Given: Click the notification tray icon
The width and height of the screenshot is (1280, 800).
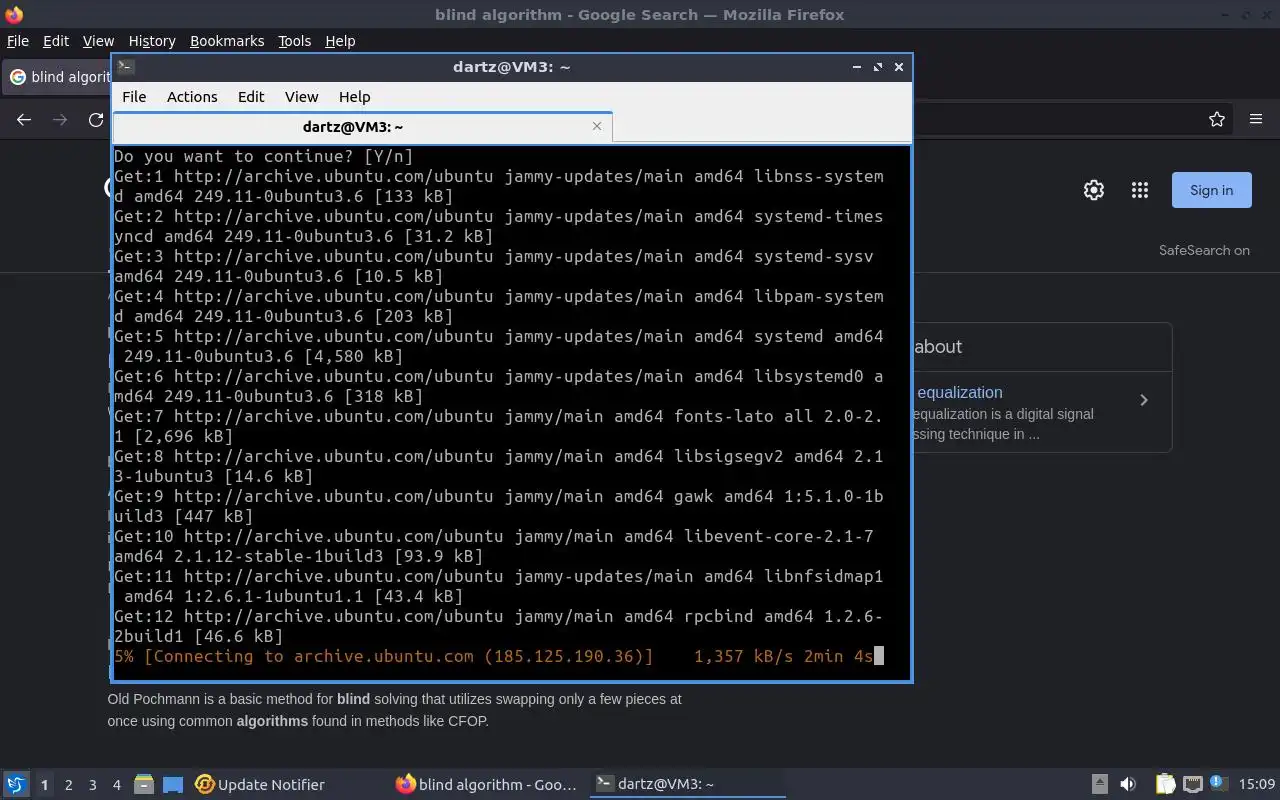Looking at the screenshot, I should tap(1218, 784).
